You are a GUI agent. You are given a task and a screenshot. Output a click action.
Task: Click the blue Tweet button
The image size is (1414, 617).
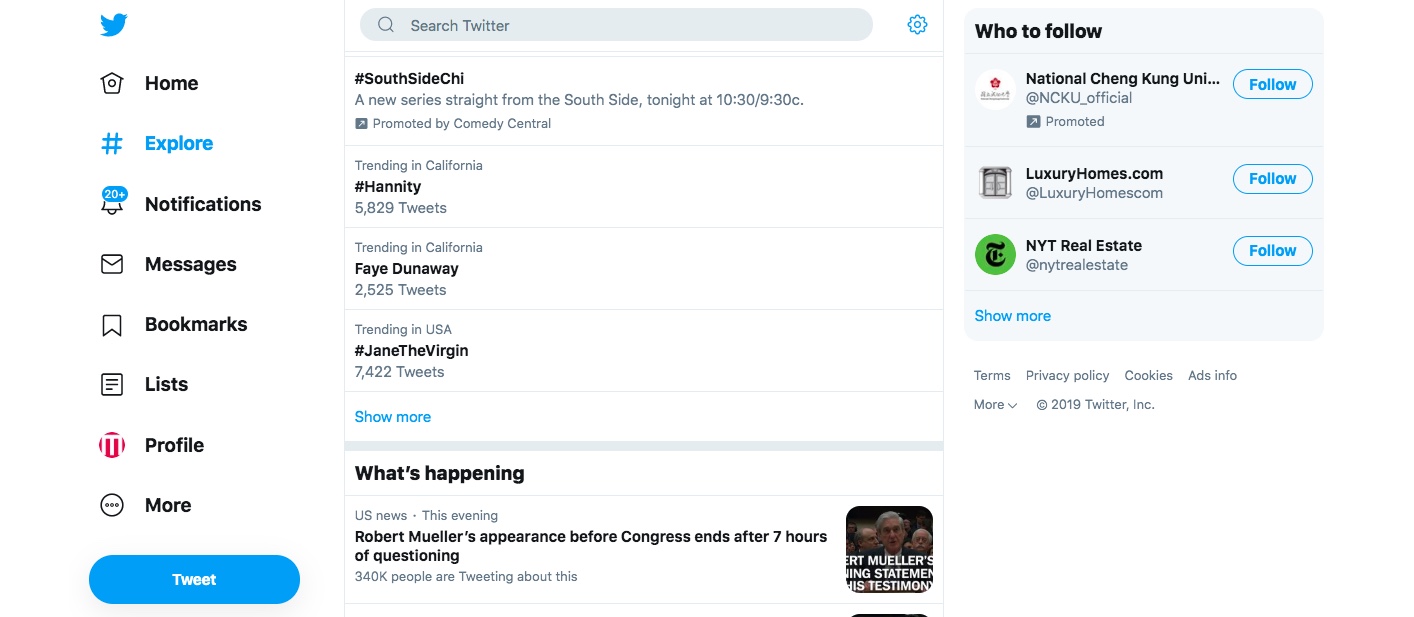point(194,580)
